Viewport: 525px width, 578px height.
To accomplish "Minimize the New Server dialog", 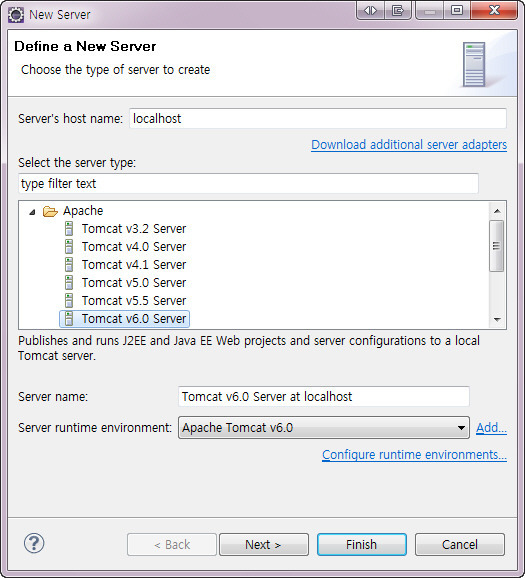I will pos(430,10).
